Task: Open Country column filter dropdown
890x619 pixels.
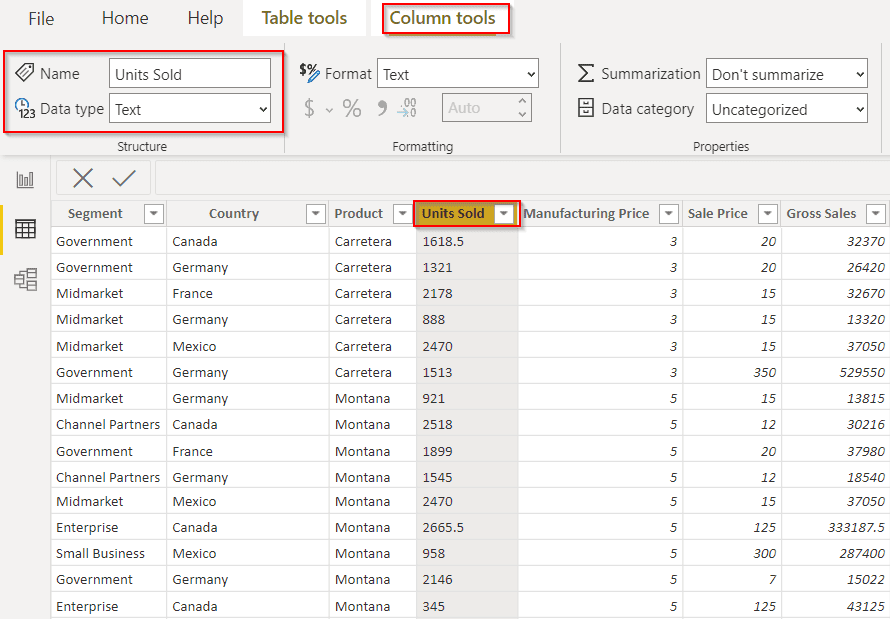Action: click(316, 214)
